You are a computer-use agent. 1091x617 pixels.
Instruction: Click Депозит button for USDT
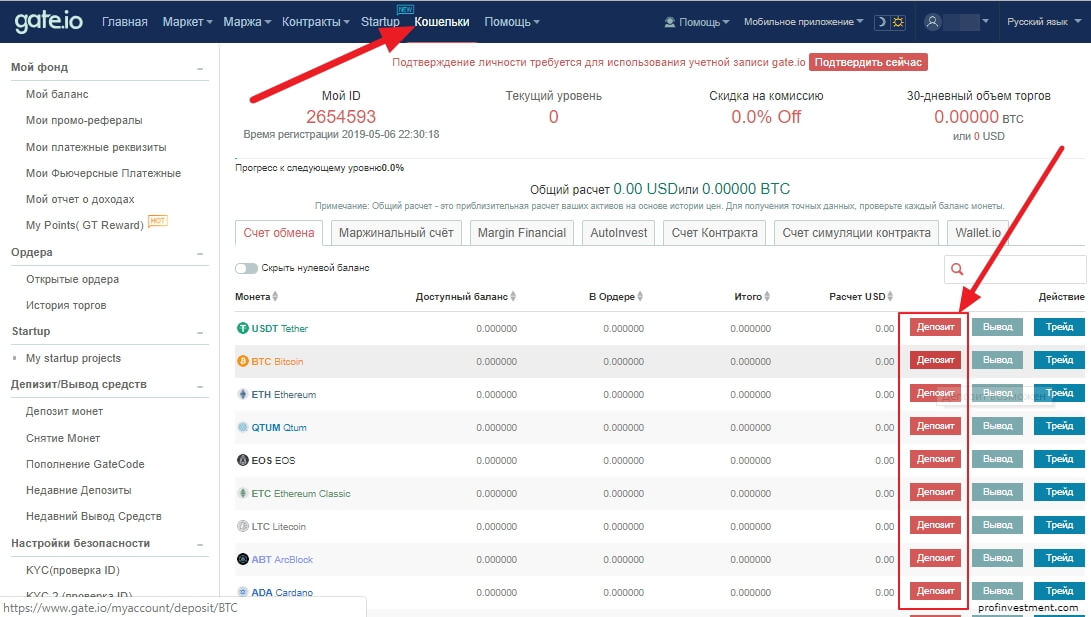click(x=935, y=327)
